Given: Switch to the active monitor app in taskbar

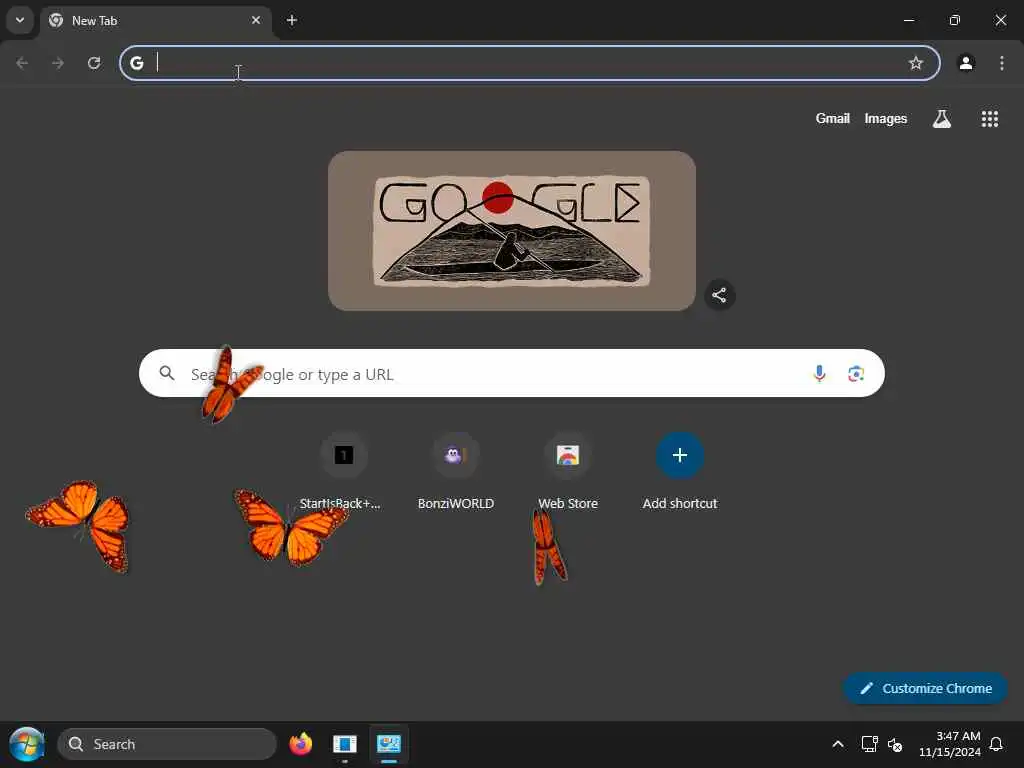Looking at the screenshot, I should (x=389, y=744).
